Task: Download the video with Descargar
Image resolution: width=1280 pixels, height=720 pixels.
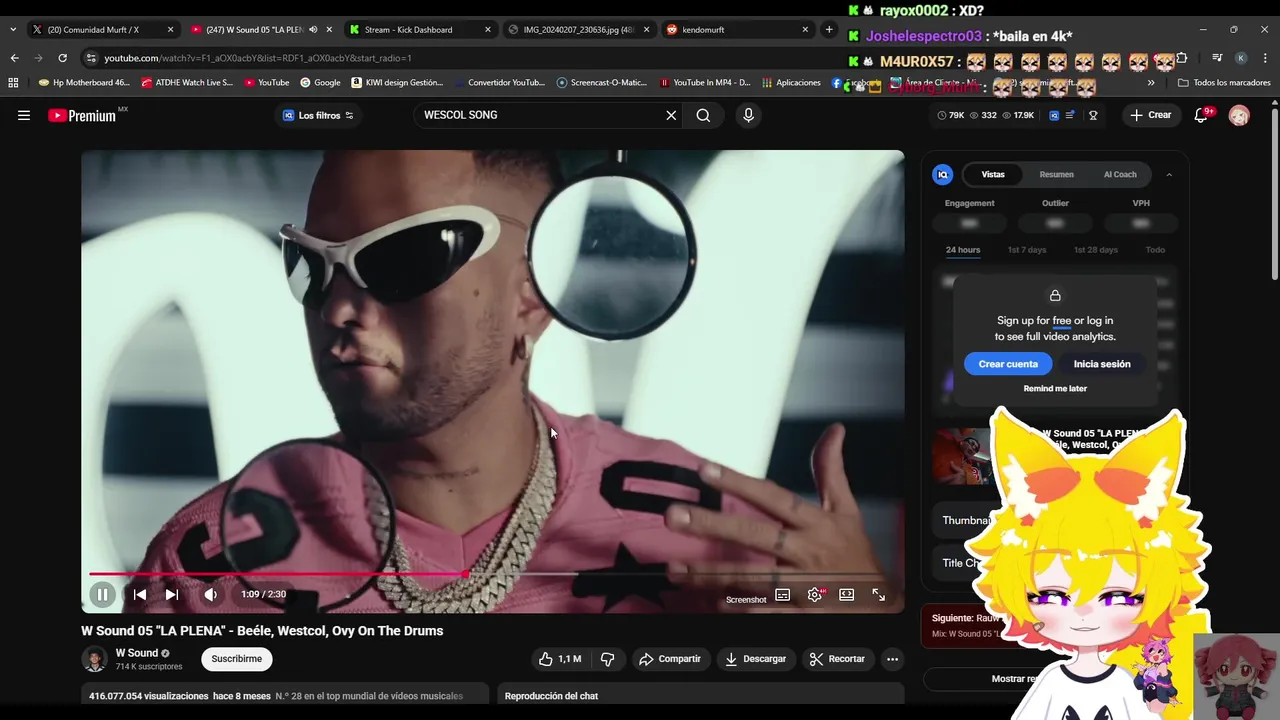Action: coord(755,659)
